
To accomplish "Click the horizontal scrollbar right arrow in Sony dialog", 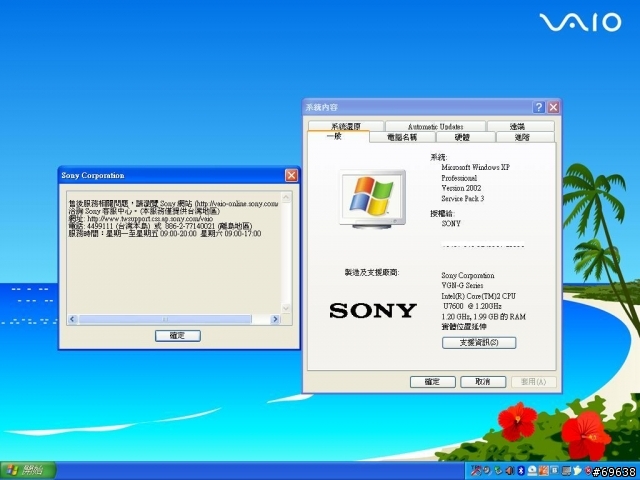I will (x=275, y=319).
